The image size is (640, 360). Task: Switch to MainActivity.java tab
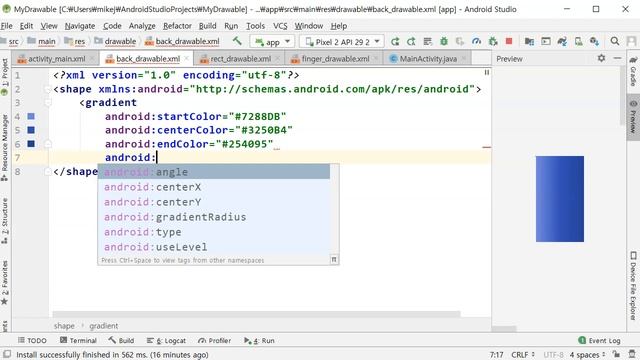(428, 59)
